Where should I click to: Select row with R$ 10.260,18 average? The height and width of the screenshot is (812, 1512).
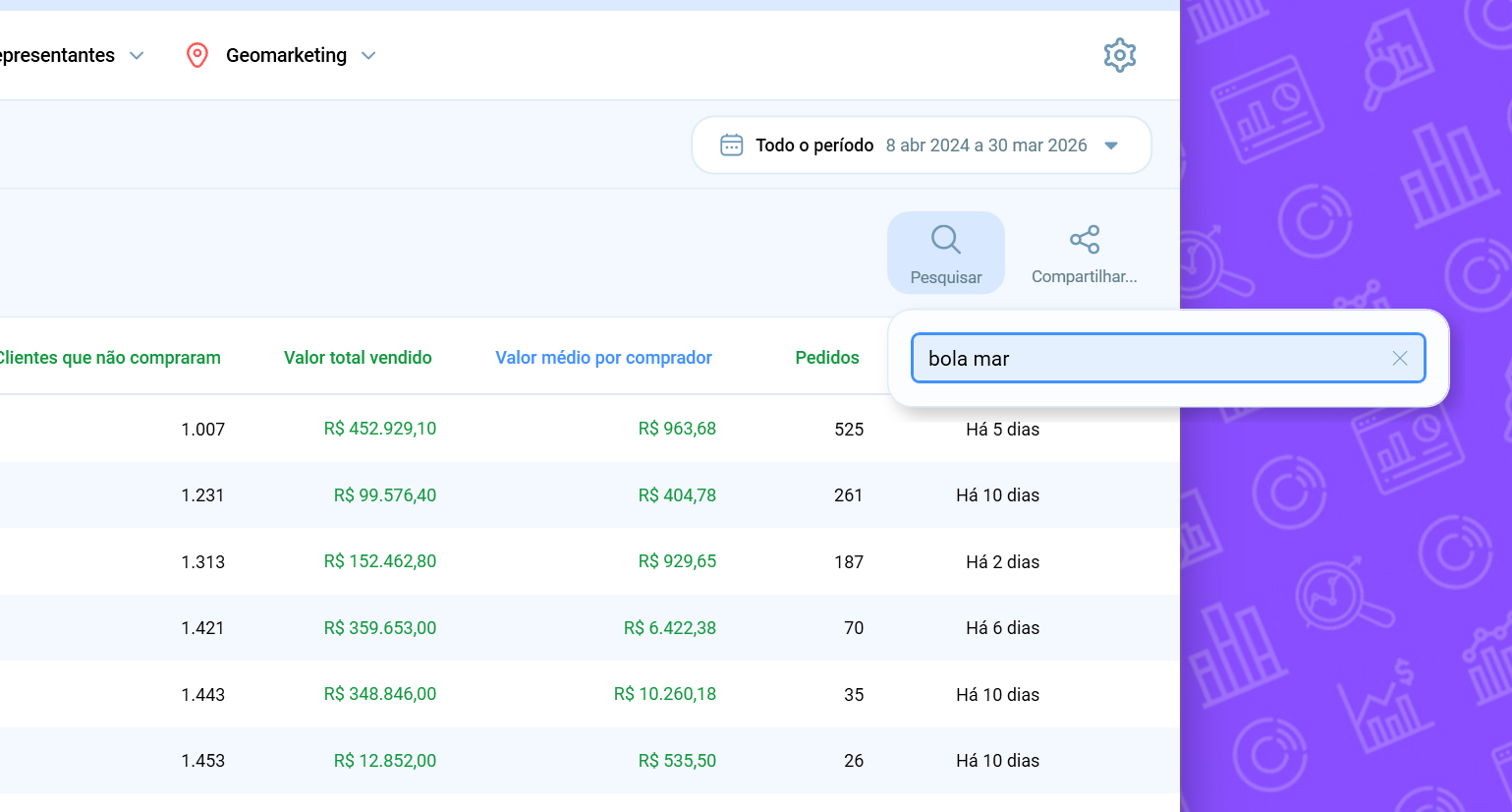coord(664,694)
